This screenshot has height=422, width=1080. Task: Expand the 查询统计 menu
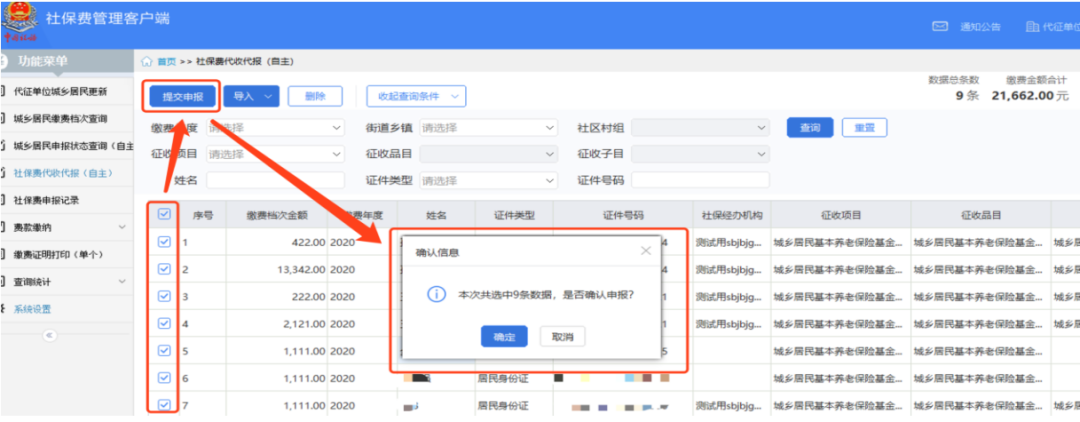(x=67, y=282)
